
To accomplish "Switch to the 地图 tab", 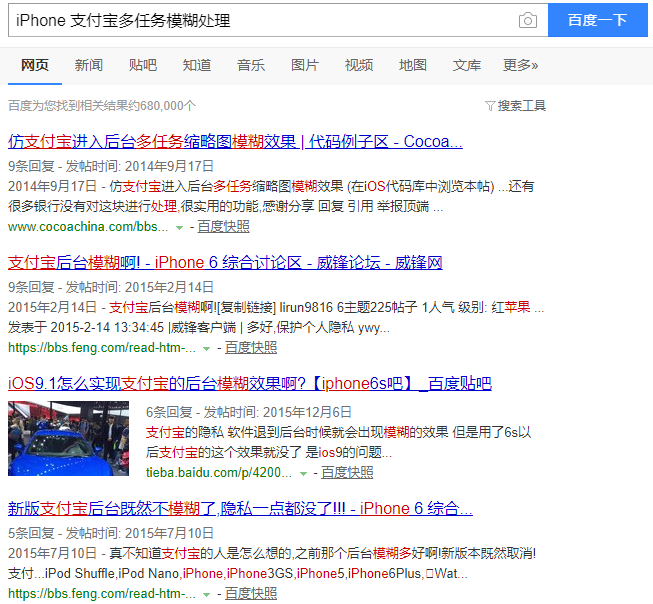I will tap(413, 65).
